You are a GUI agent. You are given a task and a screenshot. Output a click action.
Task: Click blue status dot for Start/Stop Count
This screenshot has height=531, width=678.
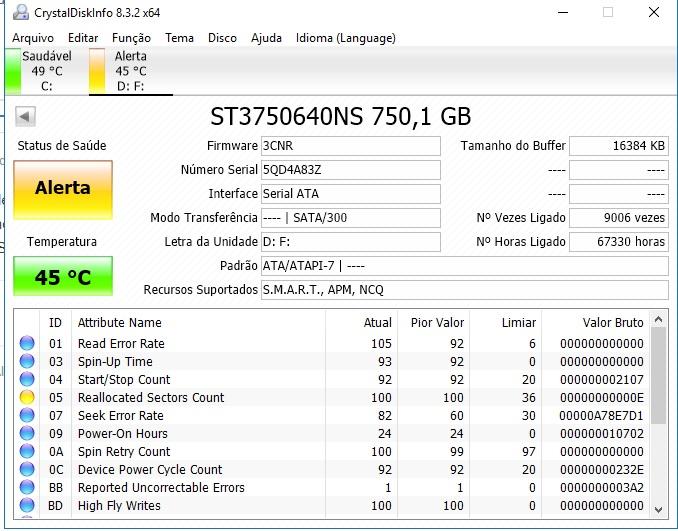[x=27, y=379]
